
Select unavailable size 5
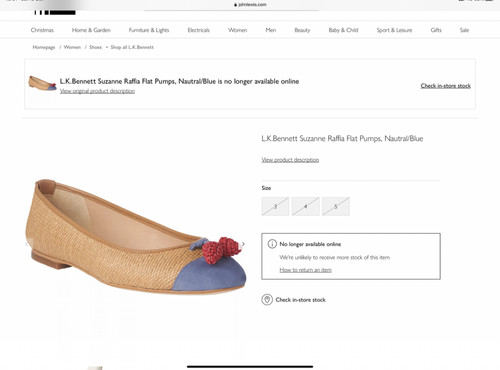point(336,206)
